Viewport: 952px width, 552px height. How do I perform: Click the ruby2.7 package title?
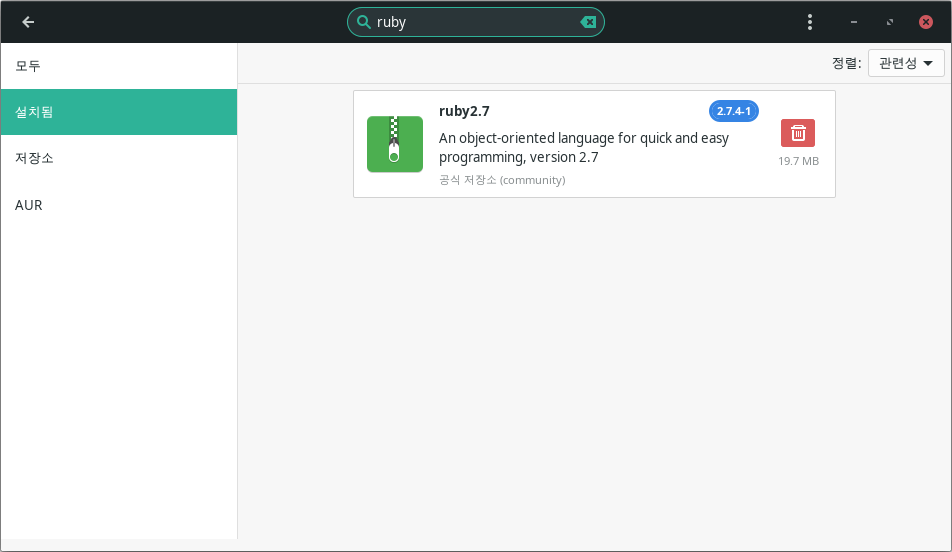click(x=464, y=111)
